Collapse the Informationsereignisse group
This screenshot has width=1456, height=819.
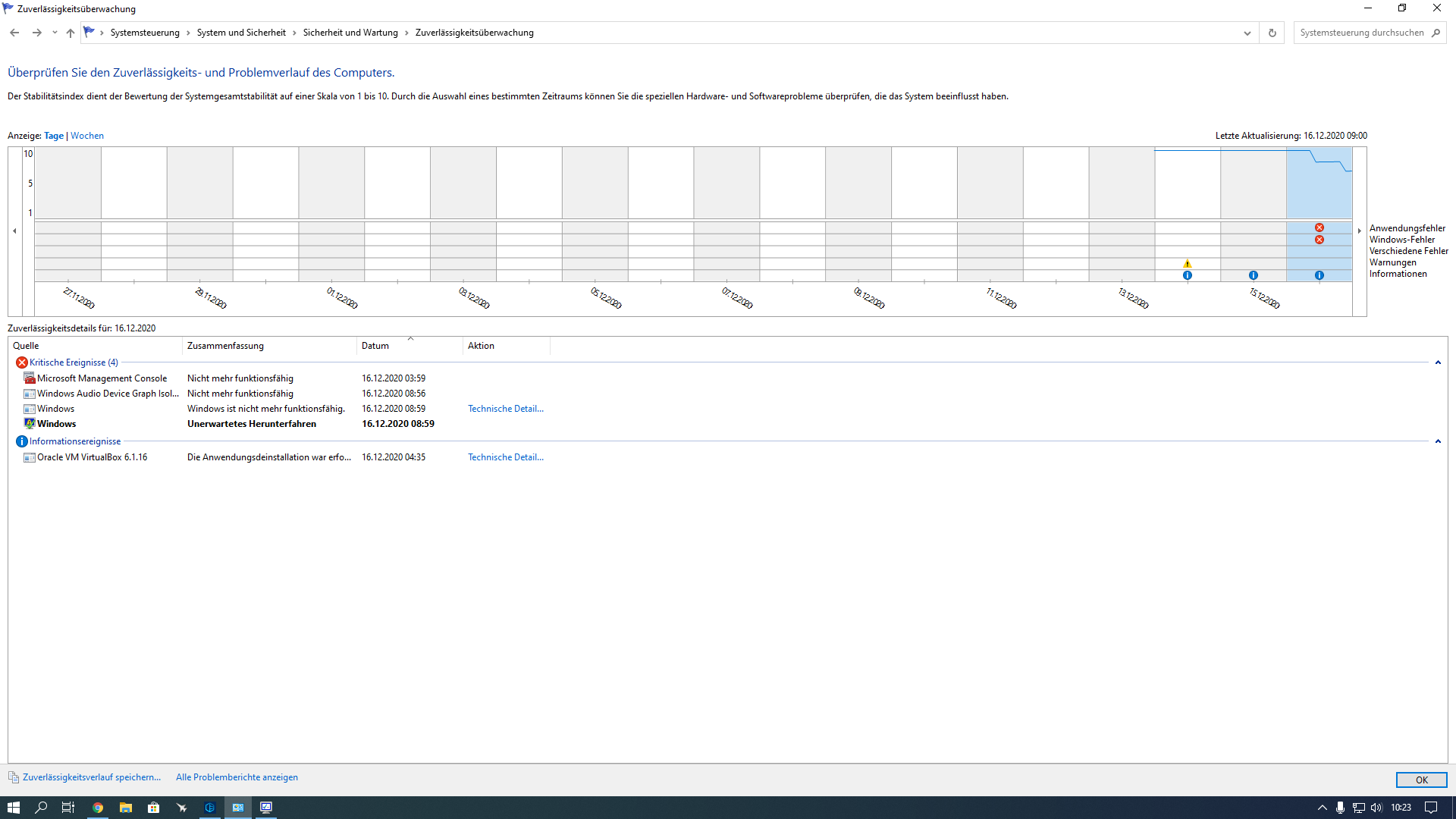pyautogui.click(x=1438, y=441)
